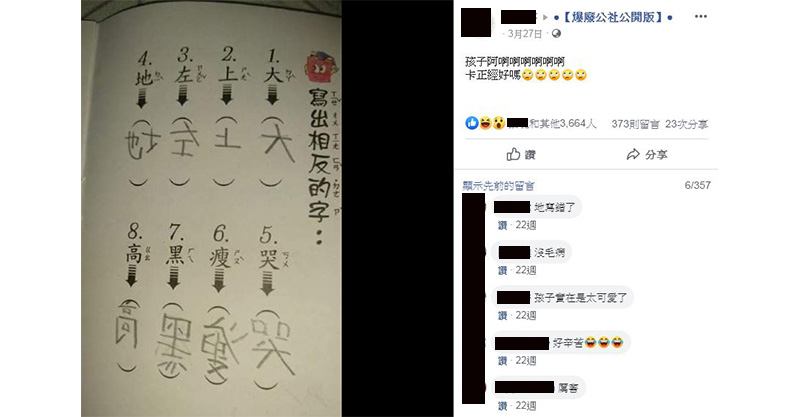The image size is (800, 417).
Task: Open the homework worksheet photo
Action: (x=211, y=208)
